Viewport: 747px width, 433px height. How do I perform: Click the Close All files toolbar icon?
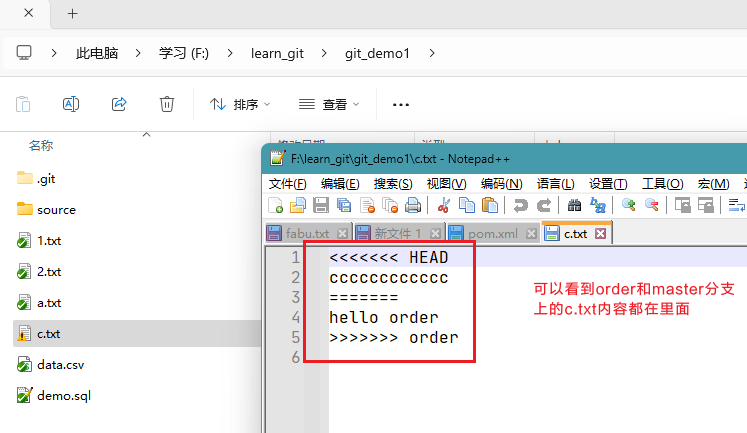(390, 205)
